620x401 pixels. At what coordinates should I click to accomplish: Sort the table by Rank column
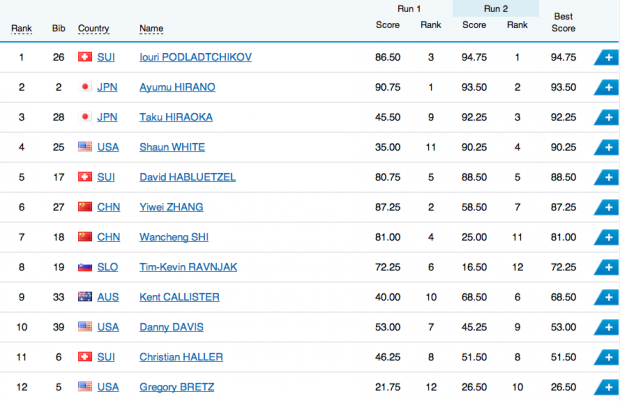tap(21, 28)
